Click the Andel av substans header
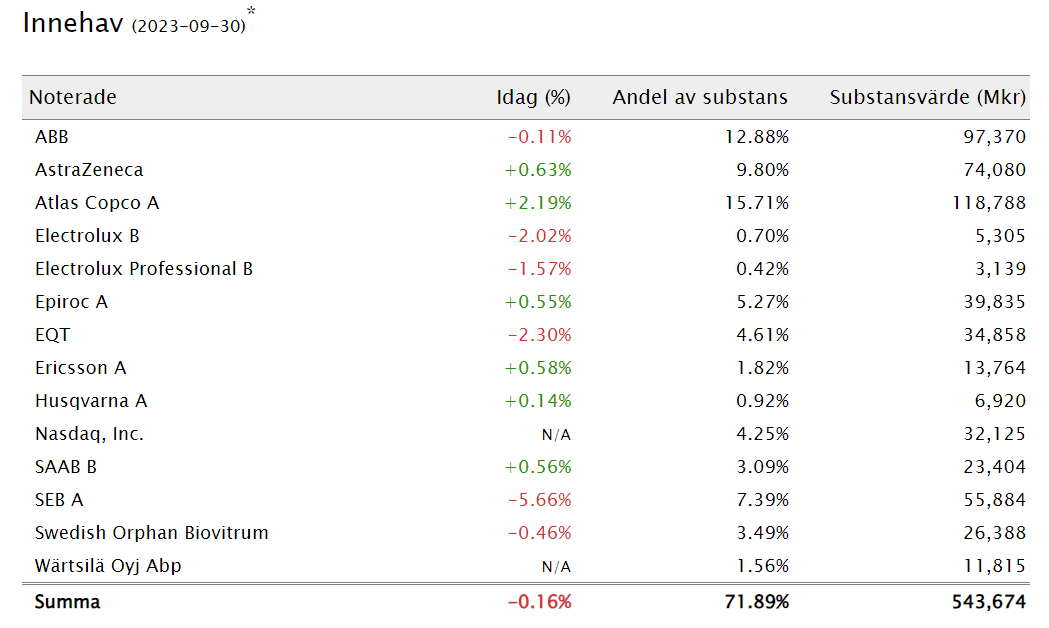The height and width of the screenshot is (628, 1049). point(700,98)
